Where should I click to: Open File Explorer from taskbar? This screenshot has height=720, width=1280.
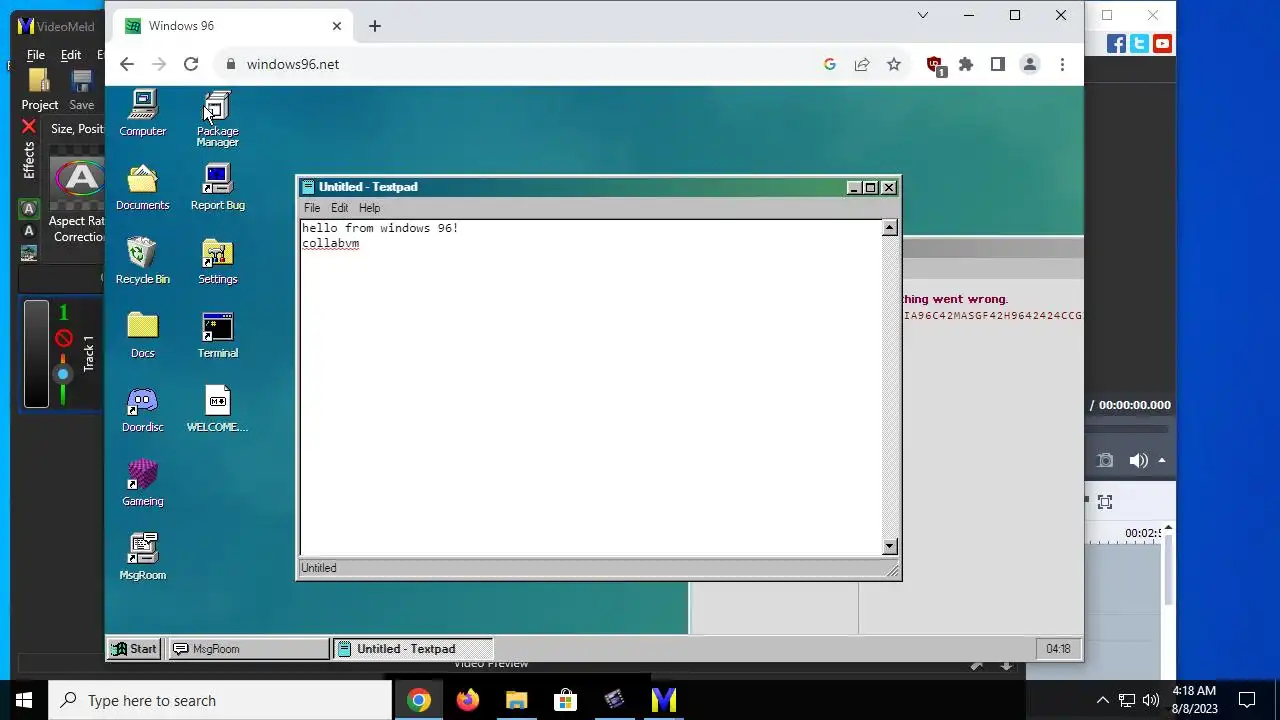tap(516, 700)
